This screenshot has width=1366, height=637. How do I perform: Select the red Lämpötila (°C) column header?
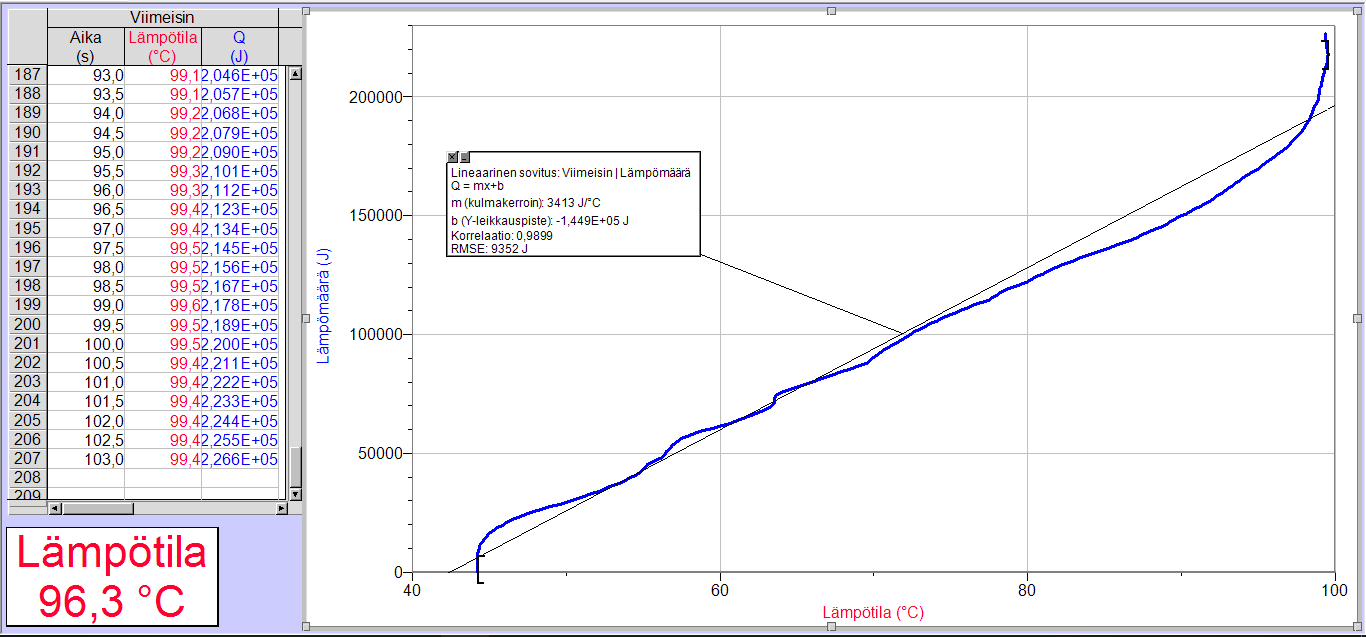point(162,46)
